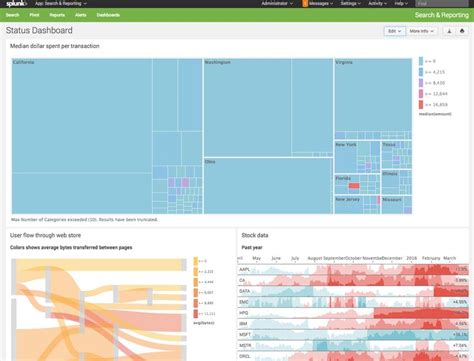Click the red cell inside Florida treemap block
Screen dimensions: 474x361
click(354, 186)
